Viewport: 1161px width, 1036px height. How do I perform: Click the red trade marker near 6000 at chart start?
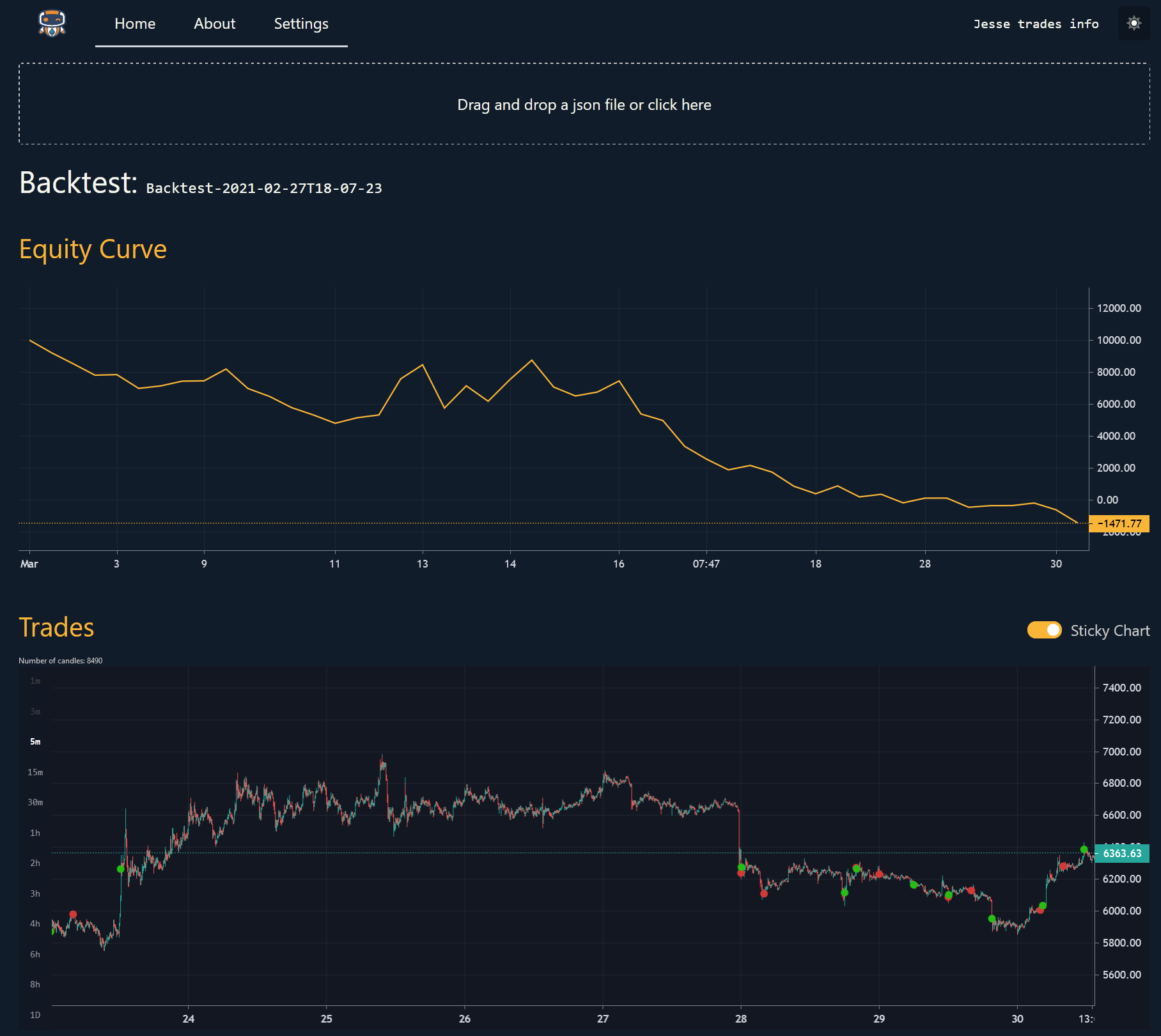click(73, 915)
